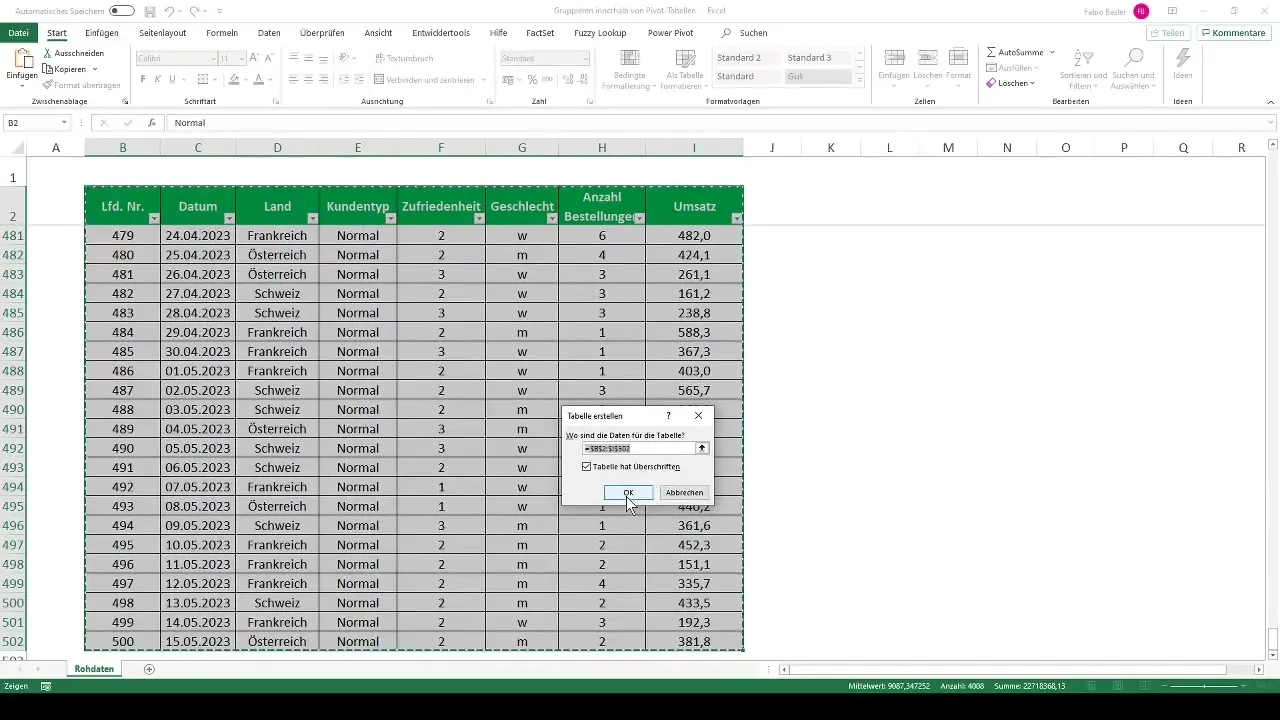Open the font name Calibri dropdown
1280x720 pixels.
tap(211, 59)
